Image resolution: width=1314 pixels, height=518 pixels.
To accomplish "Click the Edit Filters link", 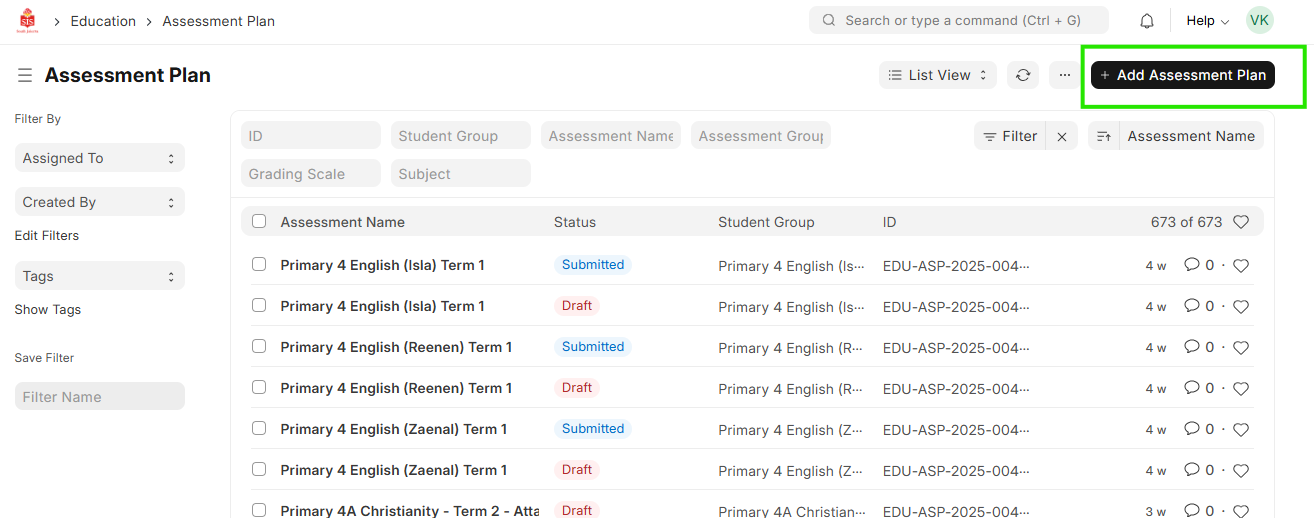I will 47,236.
